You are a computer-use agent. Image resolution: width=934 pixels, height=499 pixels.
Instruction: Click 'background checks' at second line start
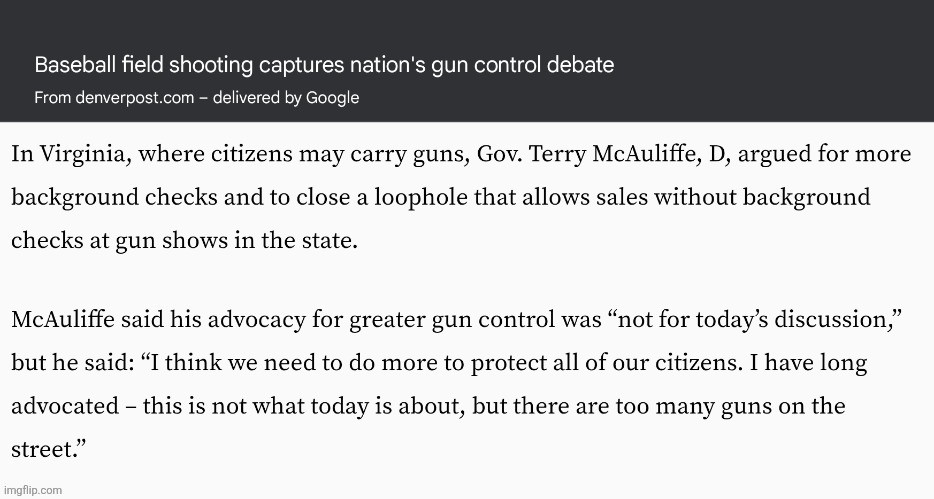114,198
